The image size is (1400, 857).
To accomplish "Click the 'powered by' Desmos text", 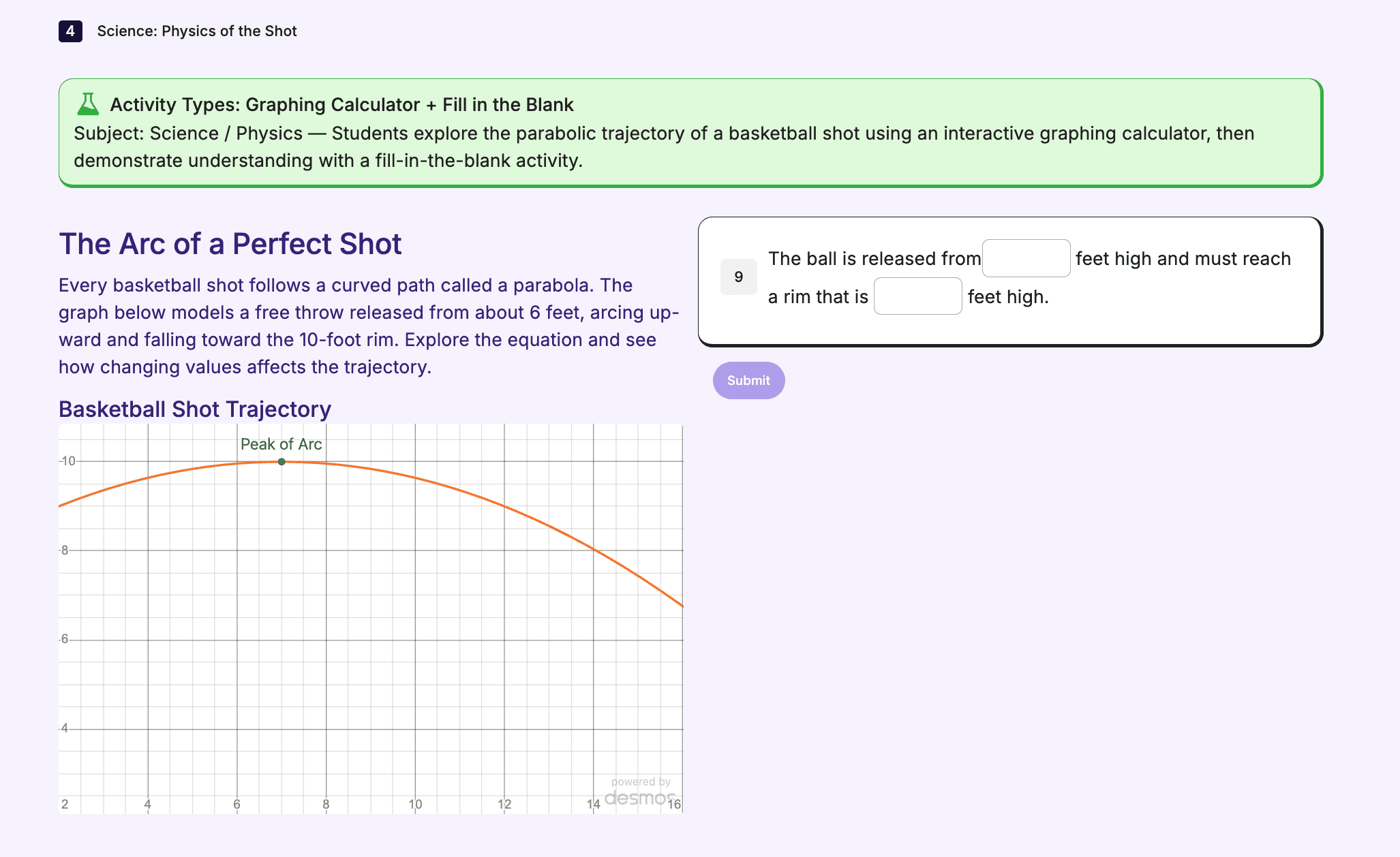I will (641, 781).
